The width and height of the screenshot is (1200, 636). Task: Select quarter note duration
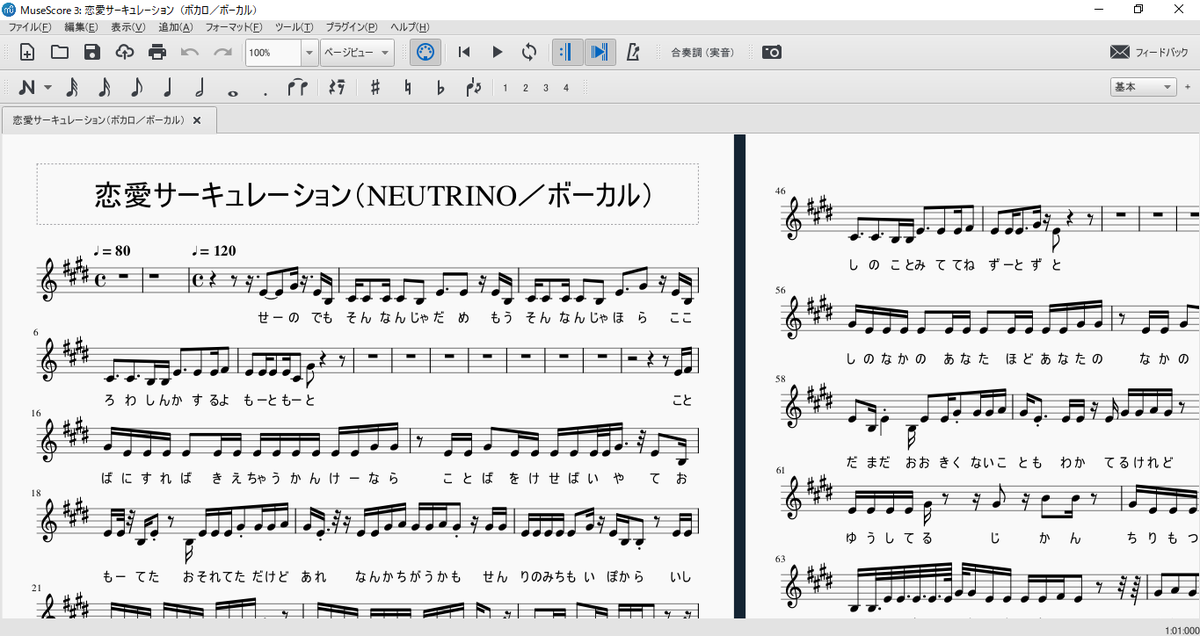(168, 88)
